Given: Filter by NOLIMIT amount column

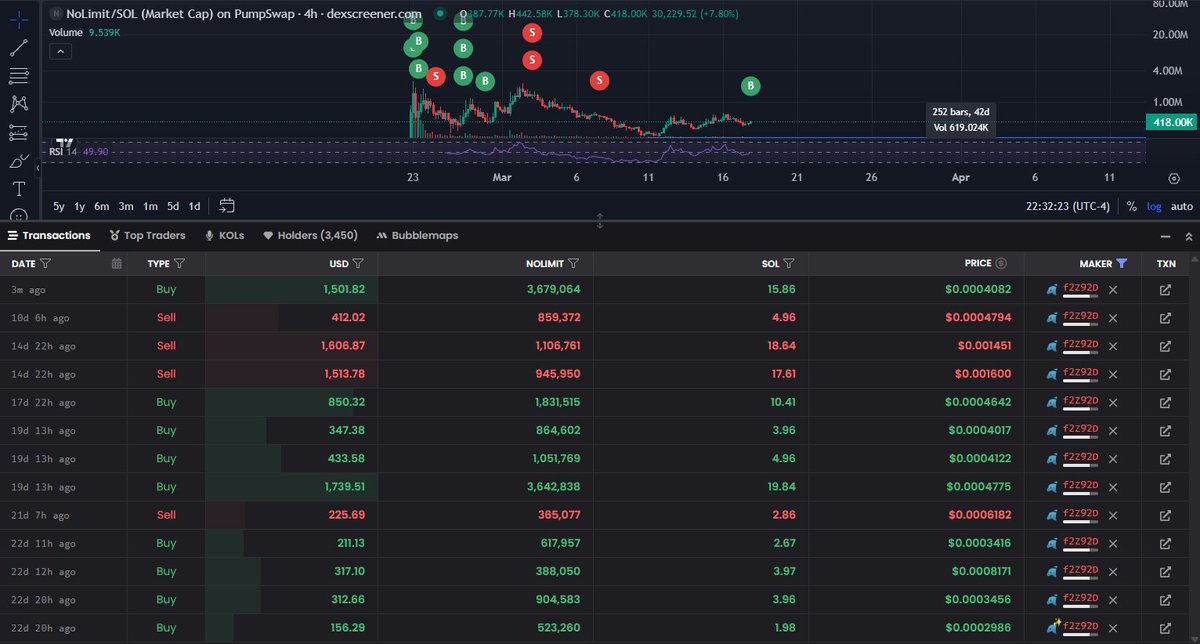Looking at the screenshot, I should 574,264.
